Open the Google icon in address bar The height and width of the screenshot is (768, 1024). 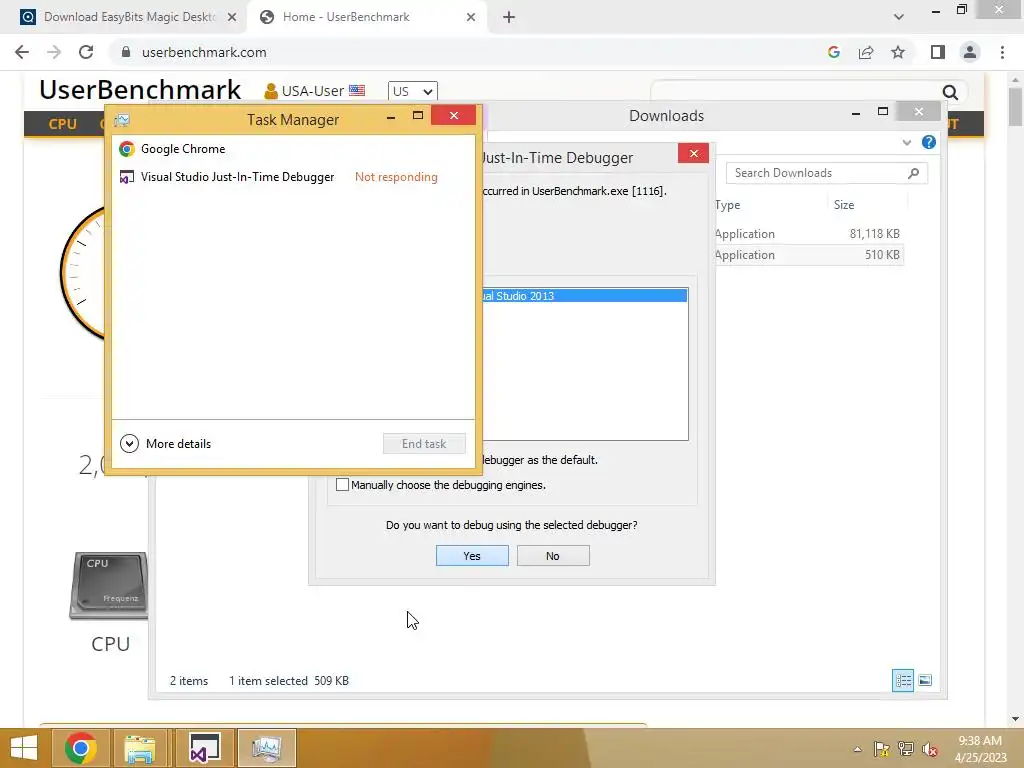833,52
